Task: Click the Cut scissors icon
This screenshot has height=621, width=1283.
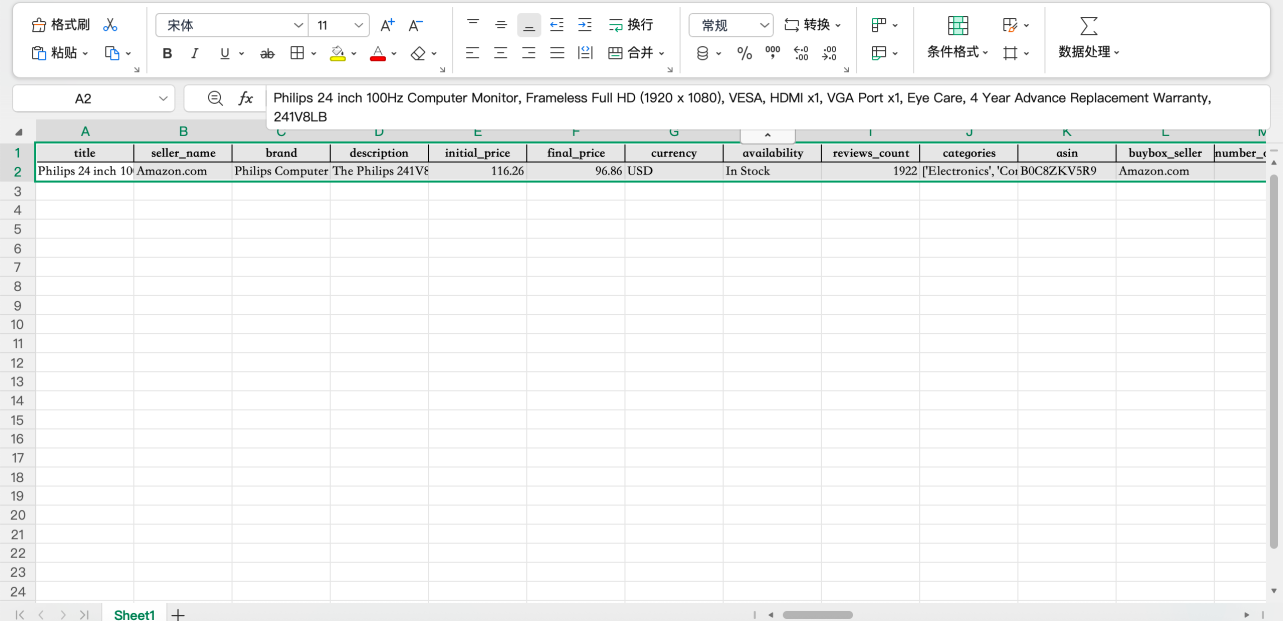Action: 111,25
